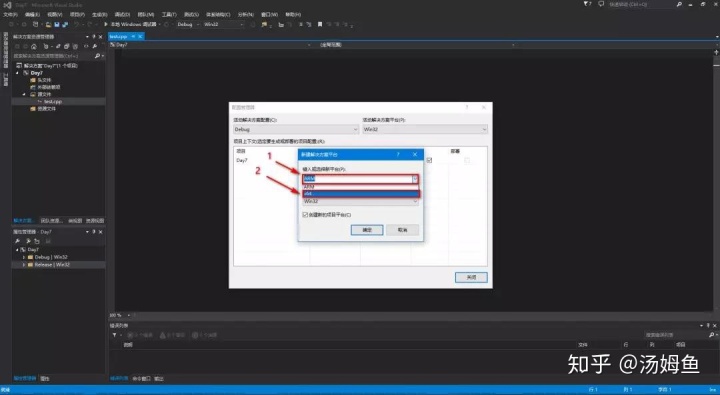Click Save icon in main toolbar

pyautogui.click(x=57, y=24)
